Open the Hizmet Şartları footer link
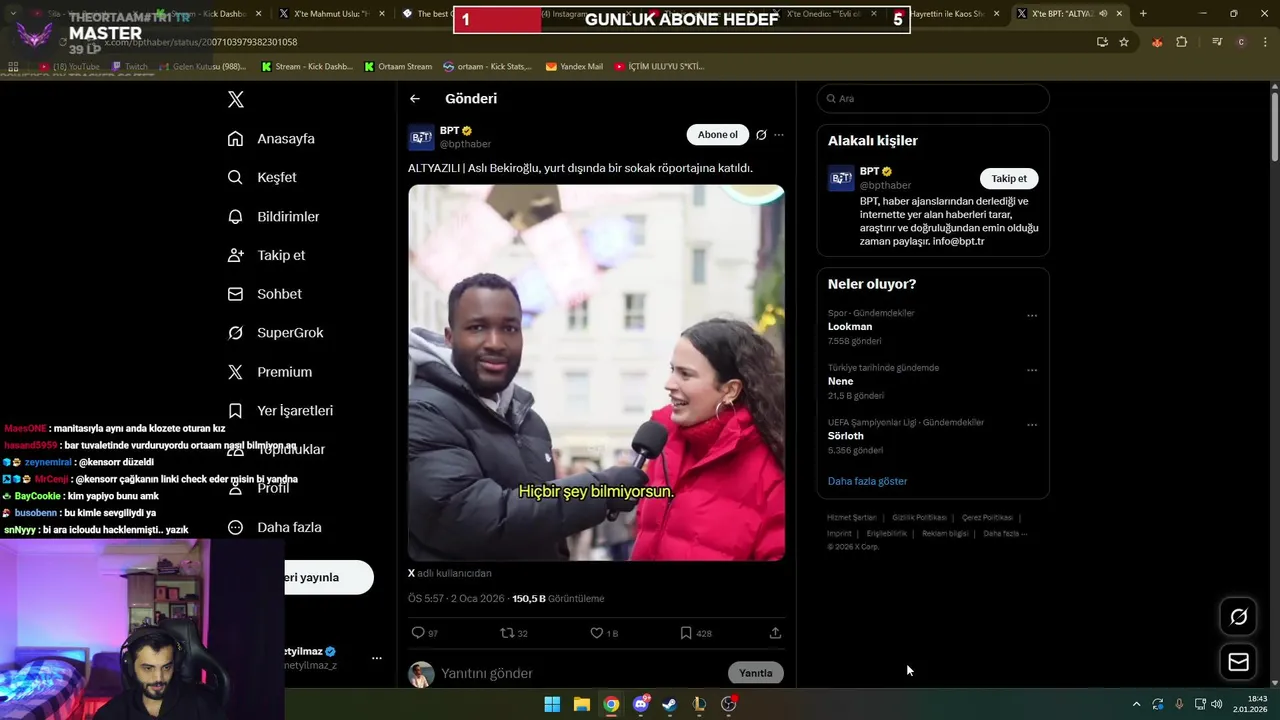 point(851,518)
